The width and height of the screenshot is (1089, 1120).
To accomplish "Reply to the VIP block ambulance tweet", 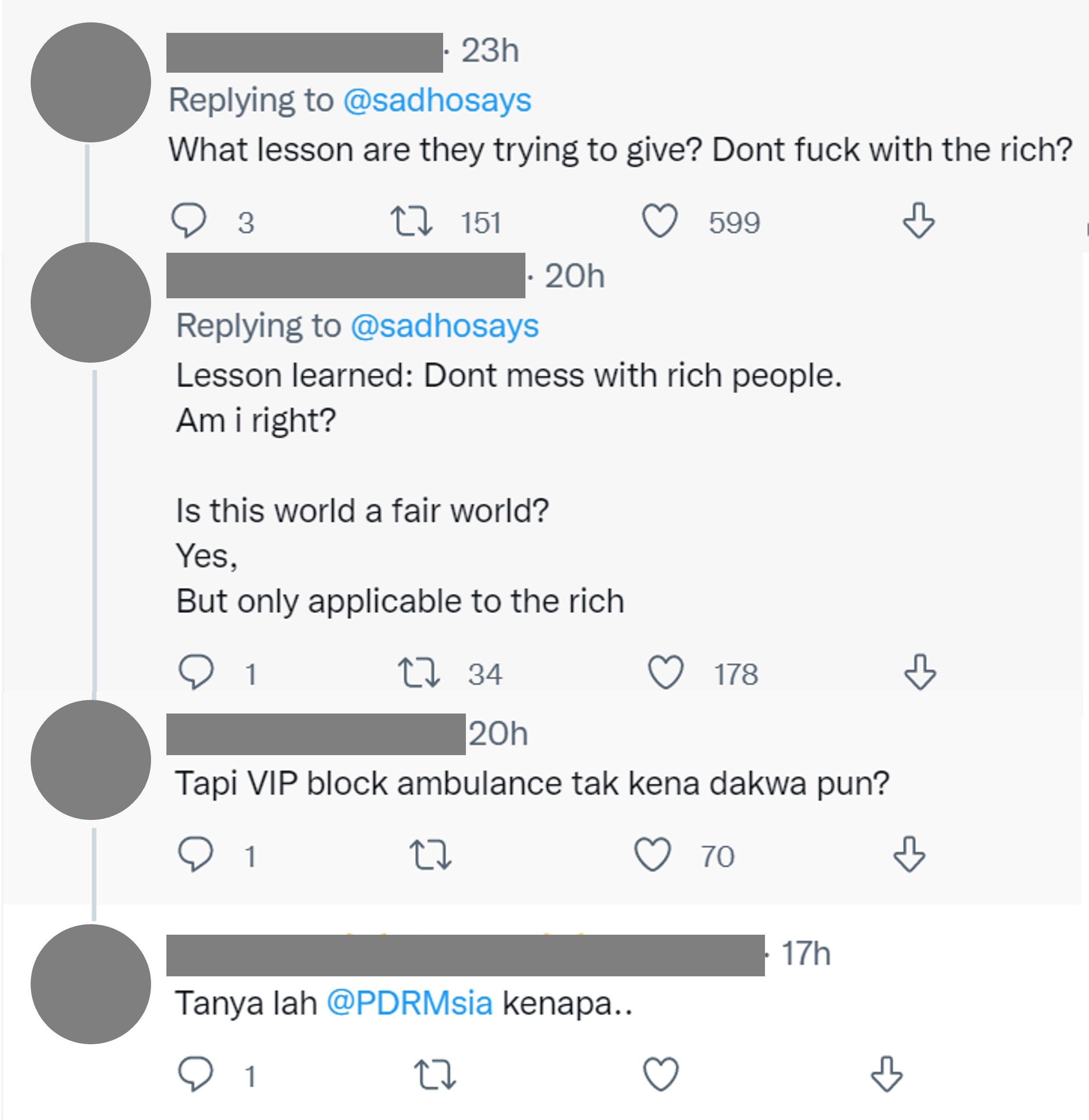I will click(196, 855).
